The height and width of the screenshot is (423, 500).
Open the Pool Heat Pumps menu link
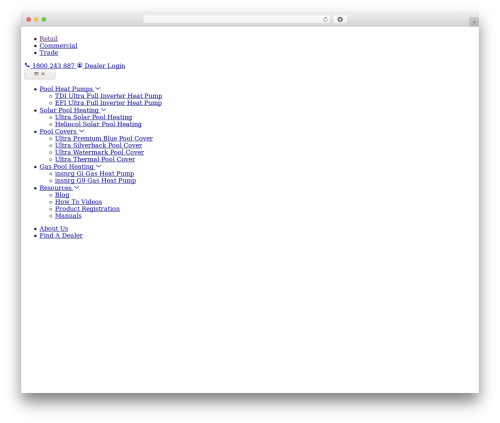[x=66, y=89]
